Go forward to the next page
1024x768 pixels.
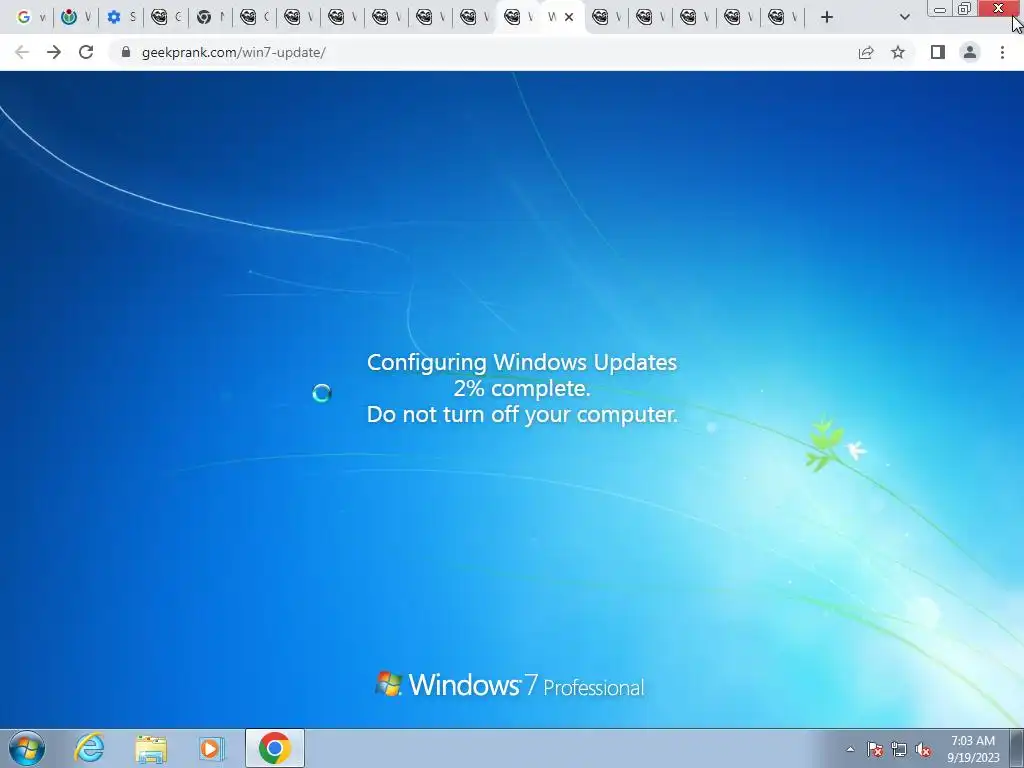54,52
